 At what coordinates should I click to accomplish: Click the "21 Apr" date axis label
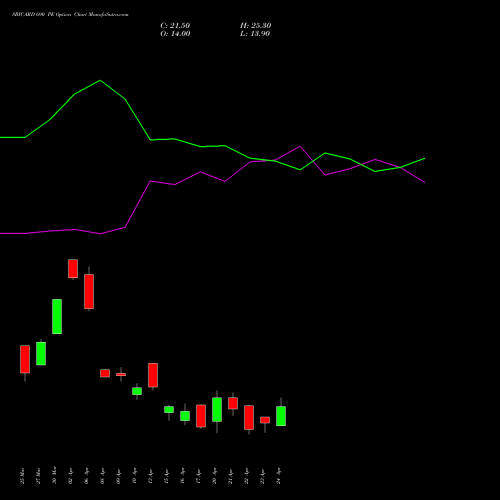click(x=230, y=476)
